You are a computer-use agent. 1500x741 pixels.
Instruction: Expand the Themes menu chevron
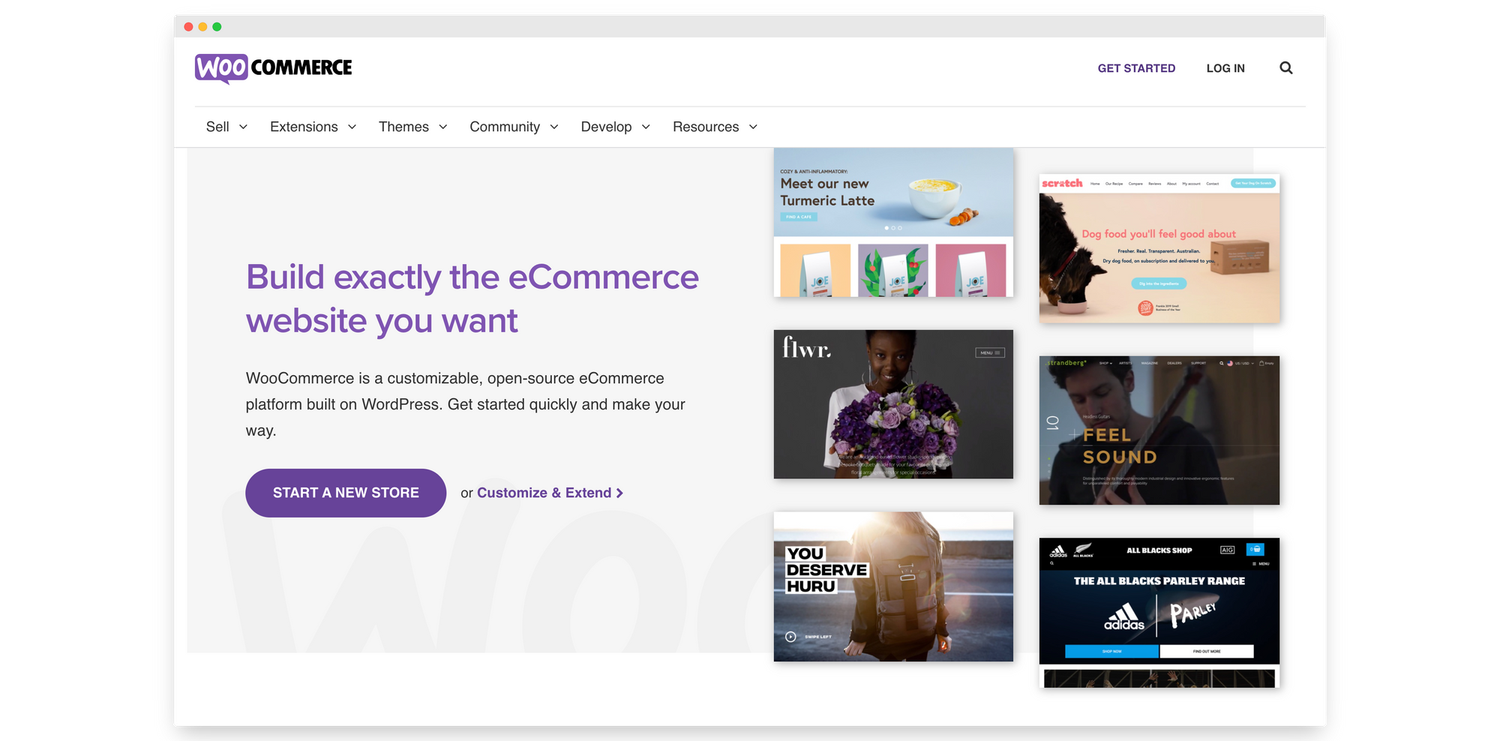point(443,127)
